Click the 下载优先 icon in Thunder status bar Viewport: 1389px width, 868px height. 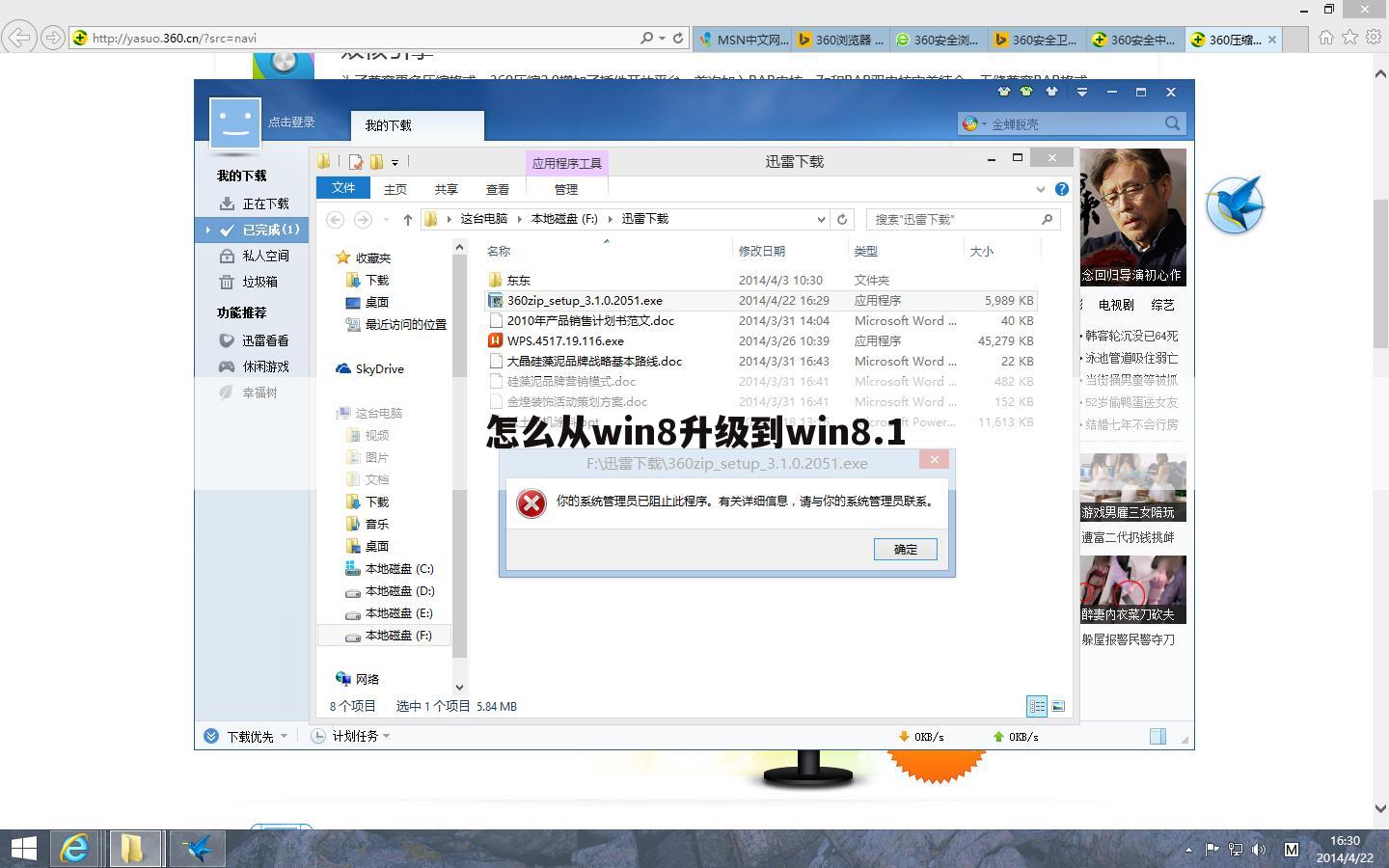[210, 736]
